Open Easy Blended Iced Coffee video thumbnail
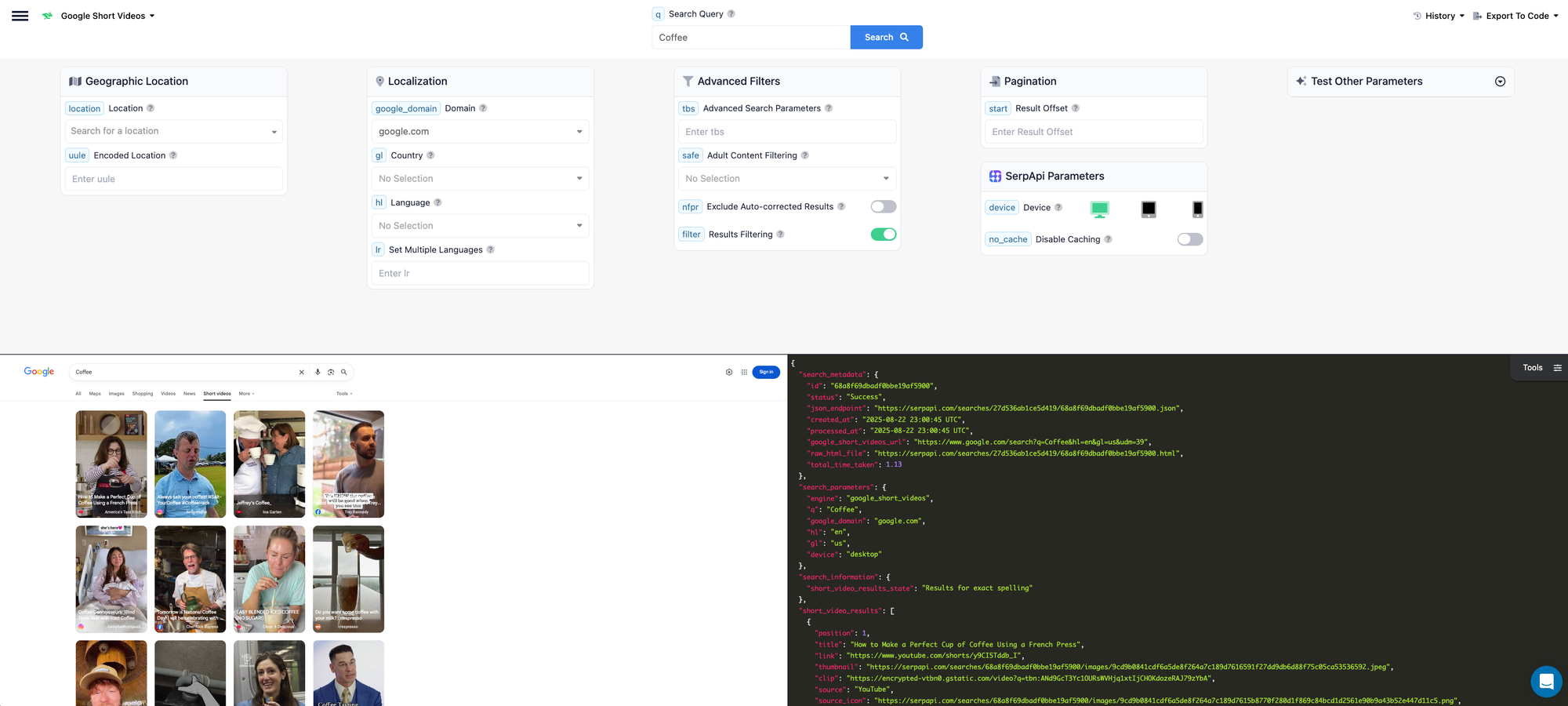This screenshot has width=1568, height=706. coord(270,579)
